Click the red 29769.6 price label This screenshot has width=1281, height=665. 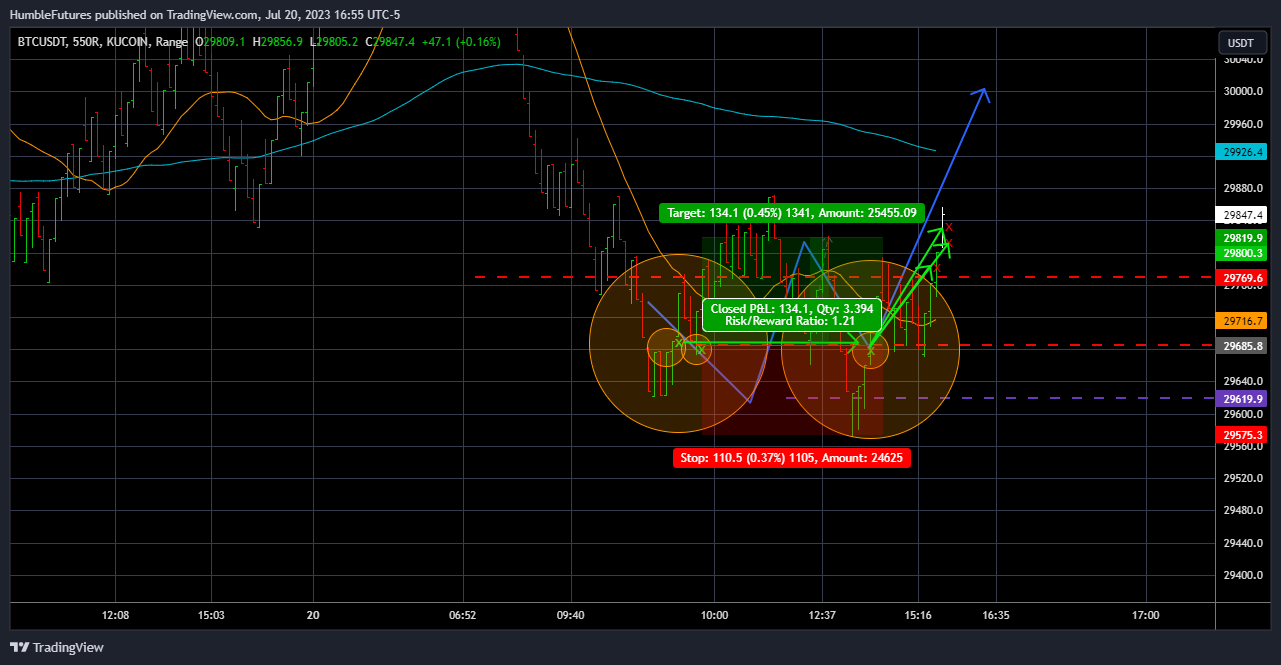(1241, 277)
